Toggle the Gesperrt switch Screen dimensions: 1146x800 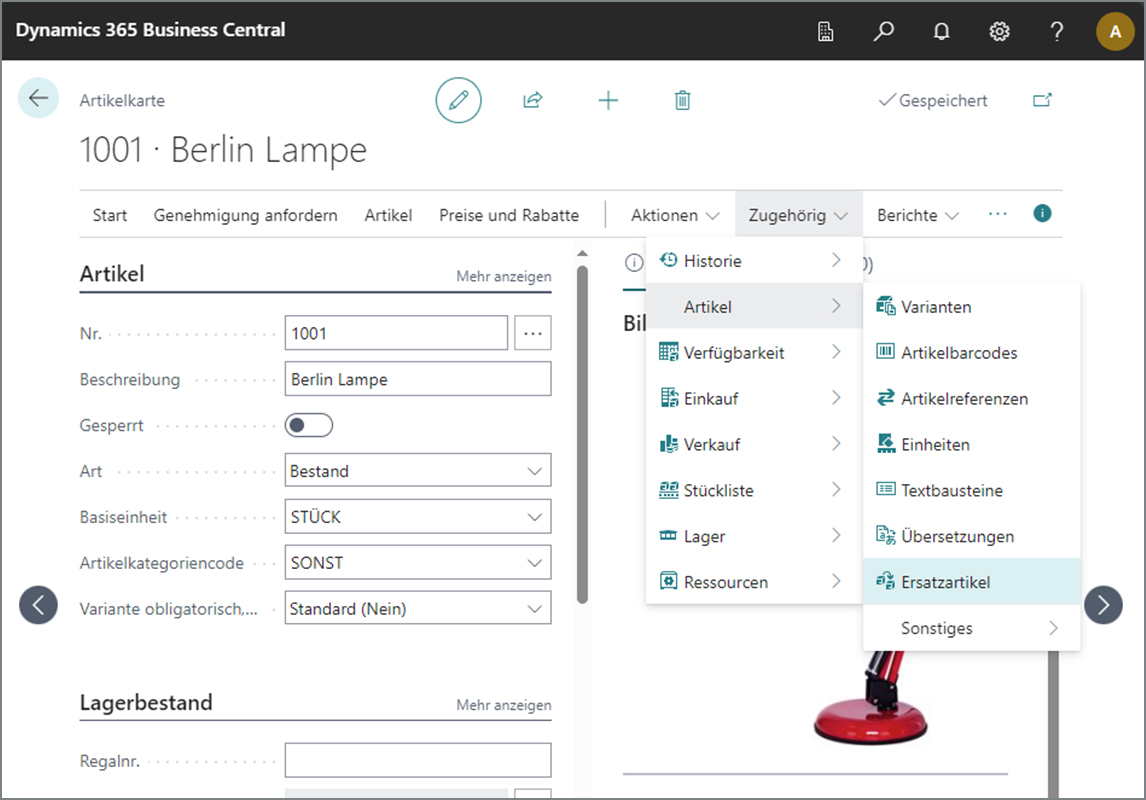click(308, 425)
